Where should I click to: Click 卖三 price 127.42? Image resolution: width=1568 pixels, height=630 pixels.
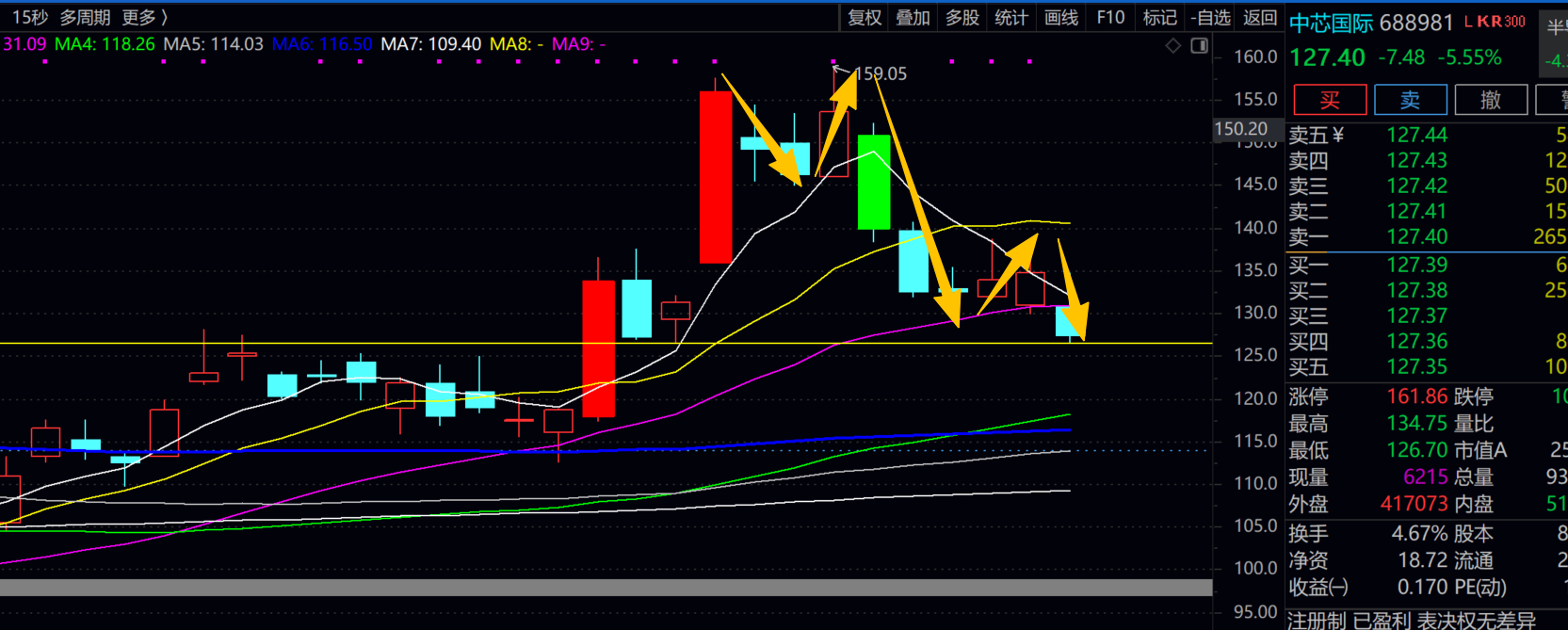[x=1416, y=186]
